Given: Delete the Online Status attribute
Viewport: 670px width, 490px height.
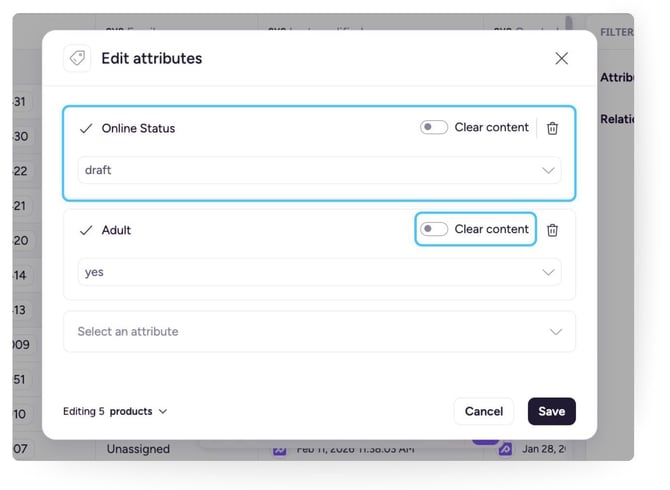Looking at the screenshot, I should click(552, 128).
